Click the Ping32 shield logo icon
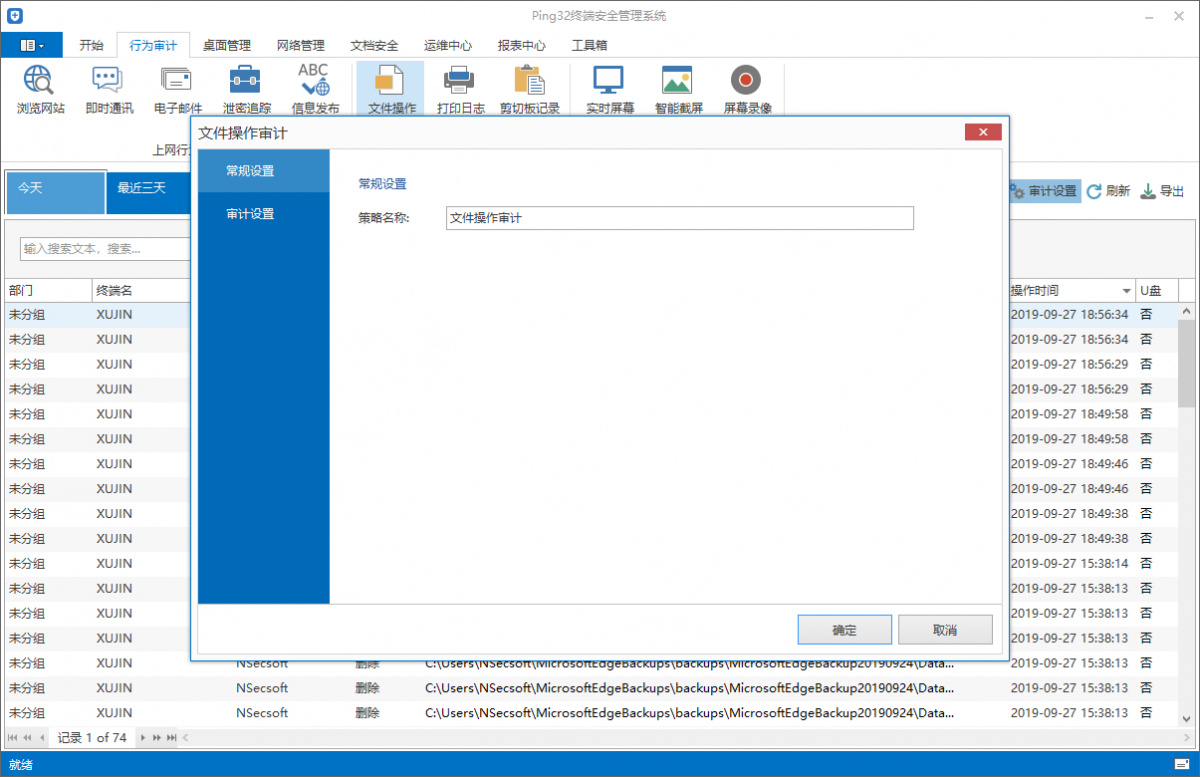This screenshot has width=1200, height=777. pos(15,16)
